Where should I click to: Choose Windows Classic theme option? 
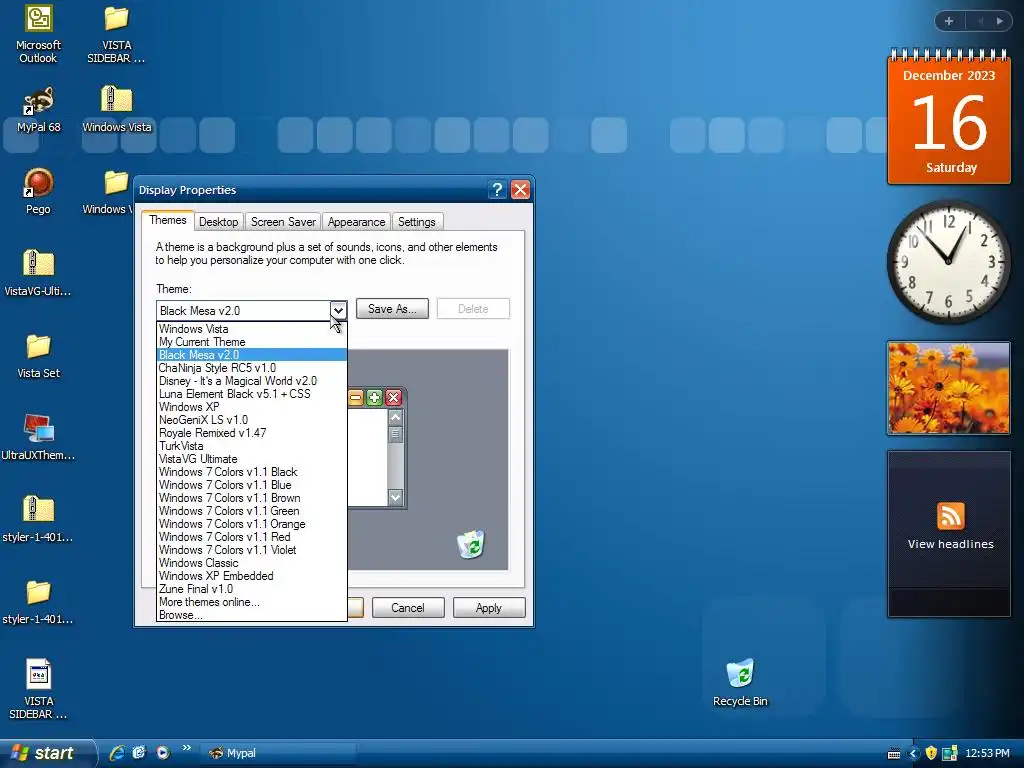tap(251, 563)
